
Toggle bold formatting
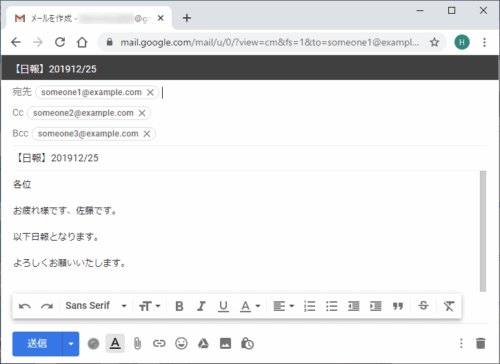tap(179, 306)
